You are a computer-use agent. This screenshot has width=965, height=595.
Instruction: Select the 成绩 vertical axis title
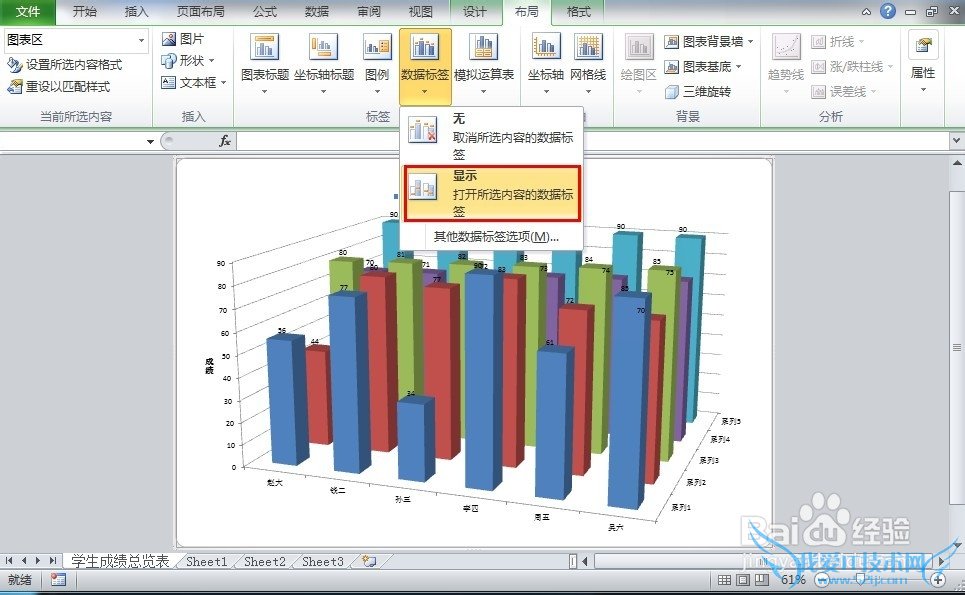click(209, 366)
